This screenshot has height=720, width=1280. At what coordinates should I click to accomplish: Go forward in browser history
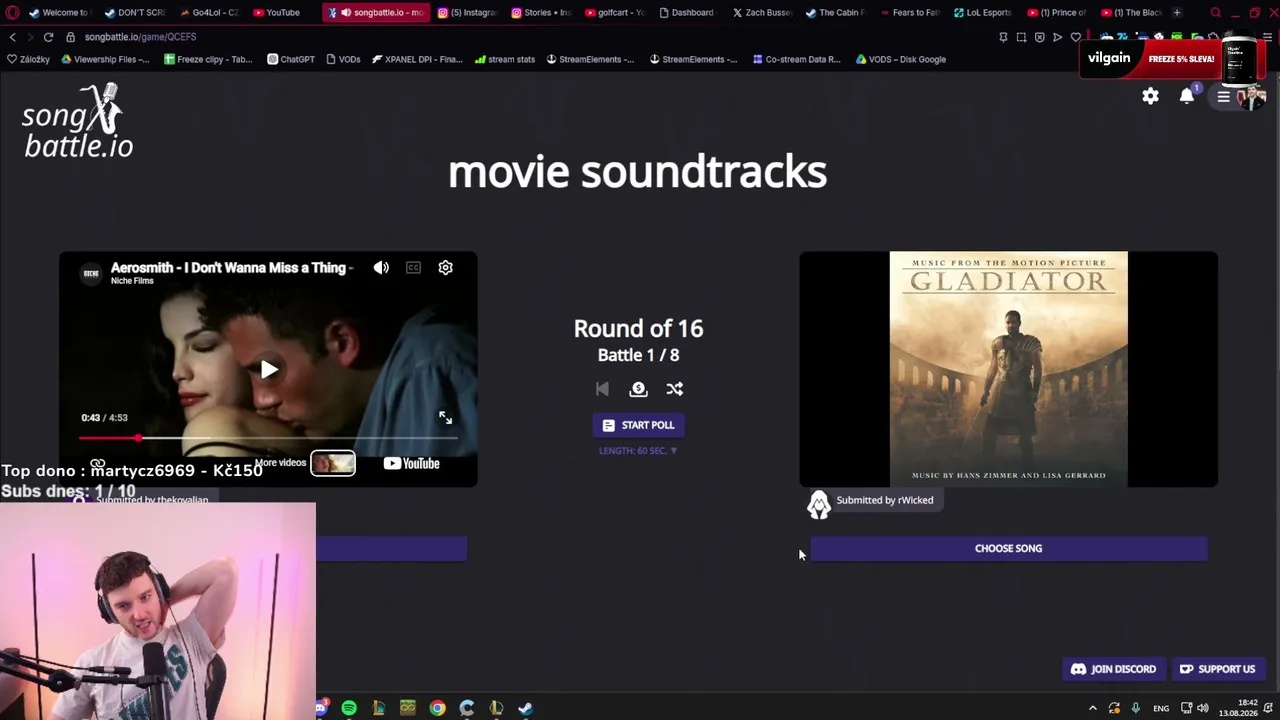(x=30, y=37)
